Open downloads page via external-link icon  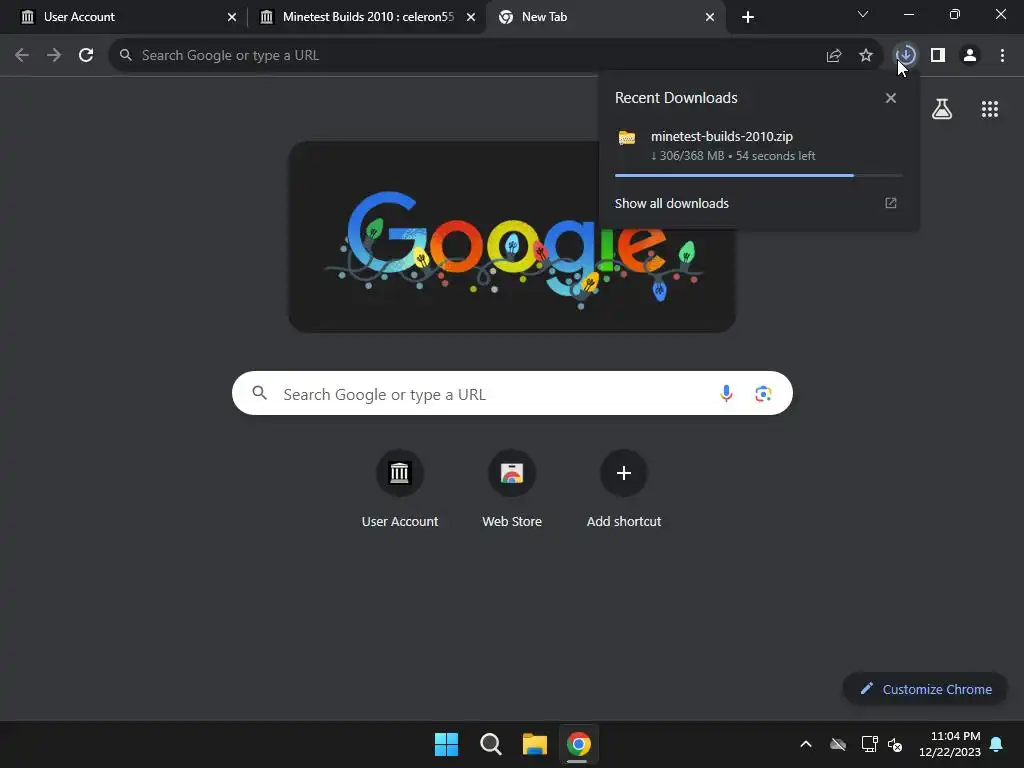tap(891, 203)
